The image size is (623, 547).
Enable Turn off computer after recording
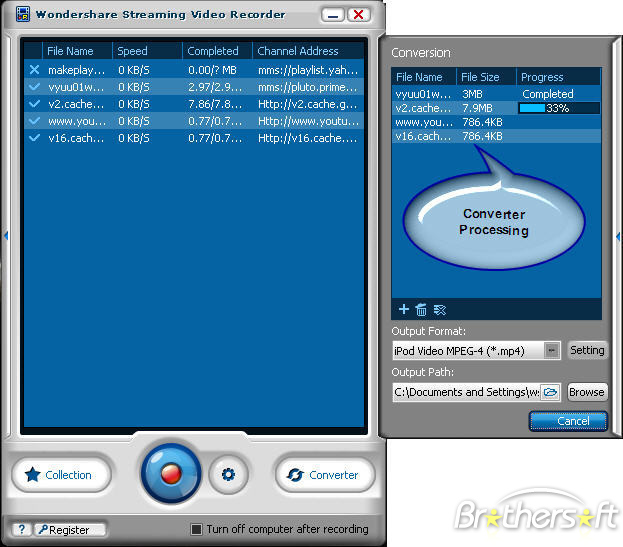196,529
